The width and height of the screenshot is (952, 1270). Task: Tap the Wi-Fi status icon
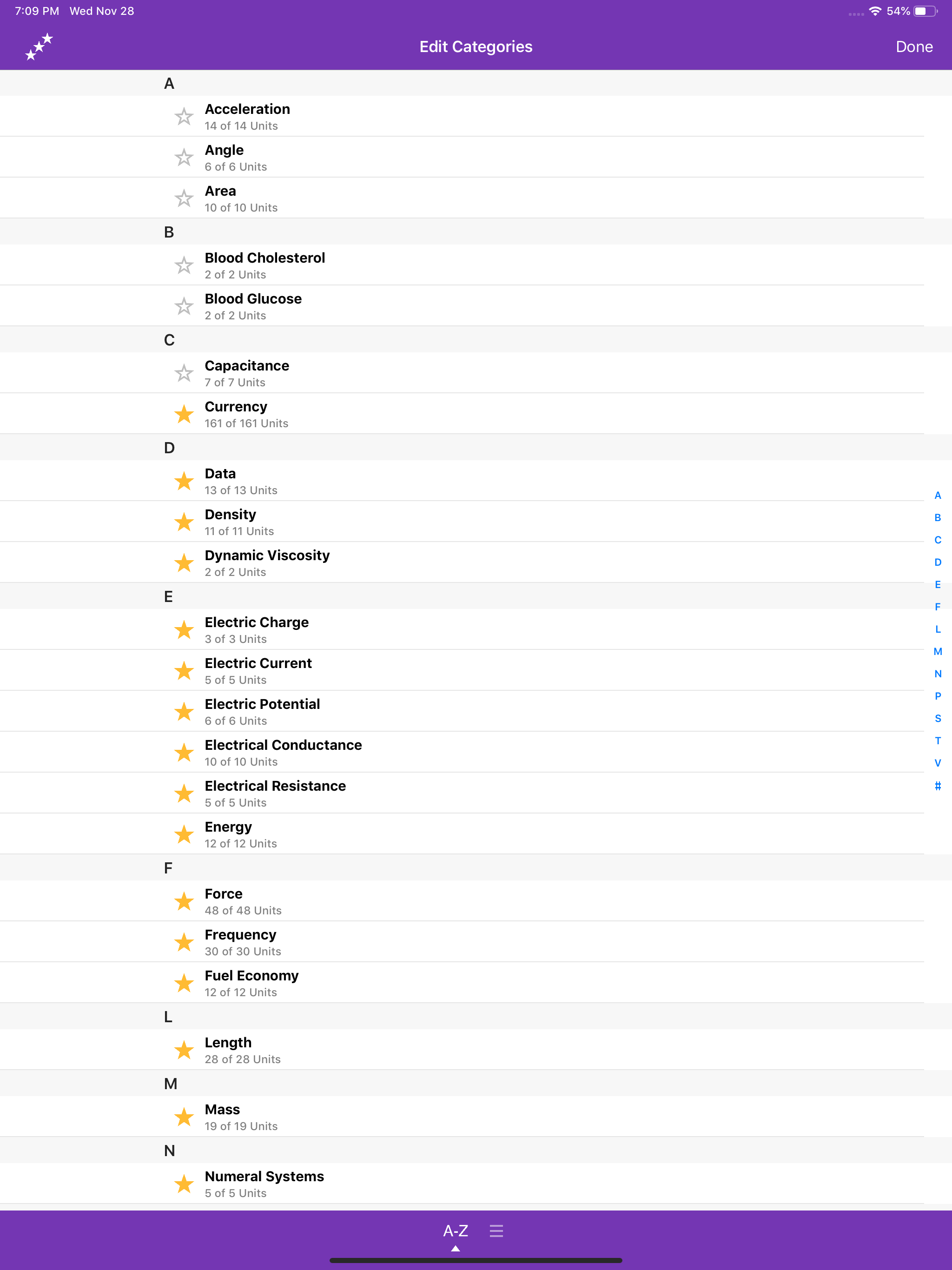874,11
